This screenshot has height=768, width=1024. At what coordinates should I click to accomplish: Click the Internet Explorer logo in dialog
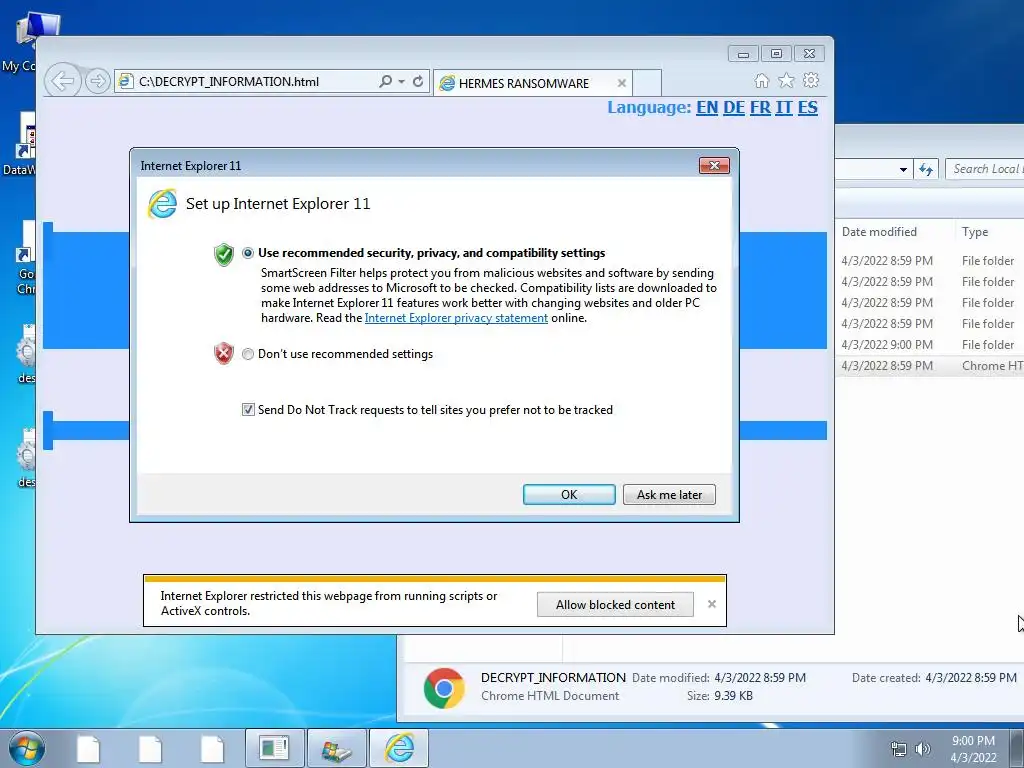click(x=162, y=204)
